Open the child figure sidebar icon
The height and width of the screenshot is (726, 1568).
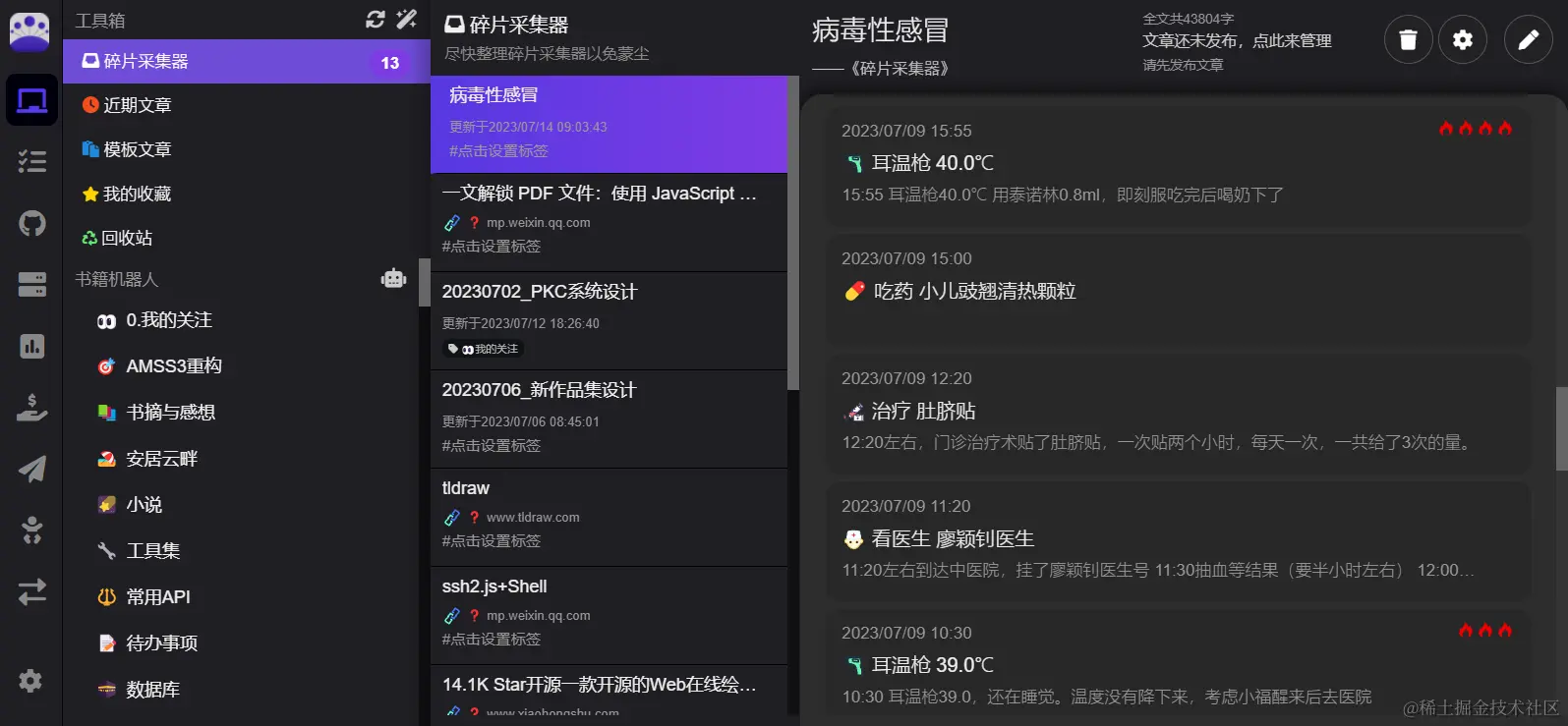click(31, 531)
